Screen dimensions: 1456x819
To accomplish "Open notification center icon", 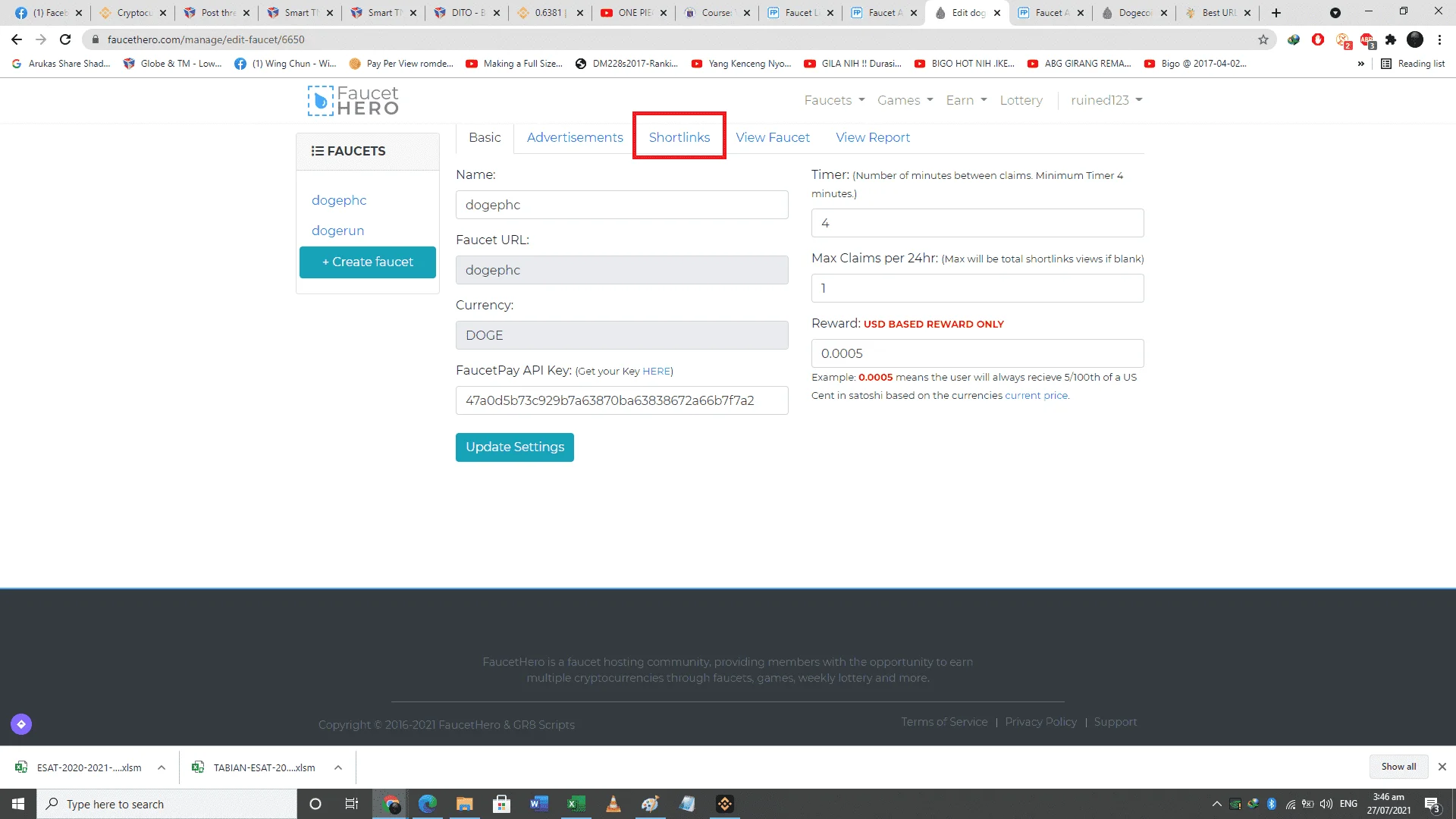I will [1432, 804].
